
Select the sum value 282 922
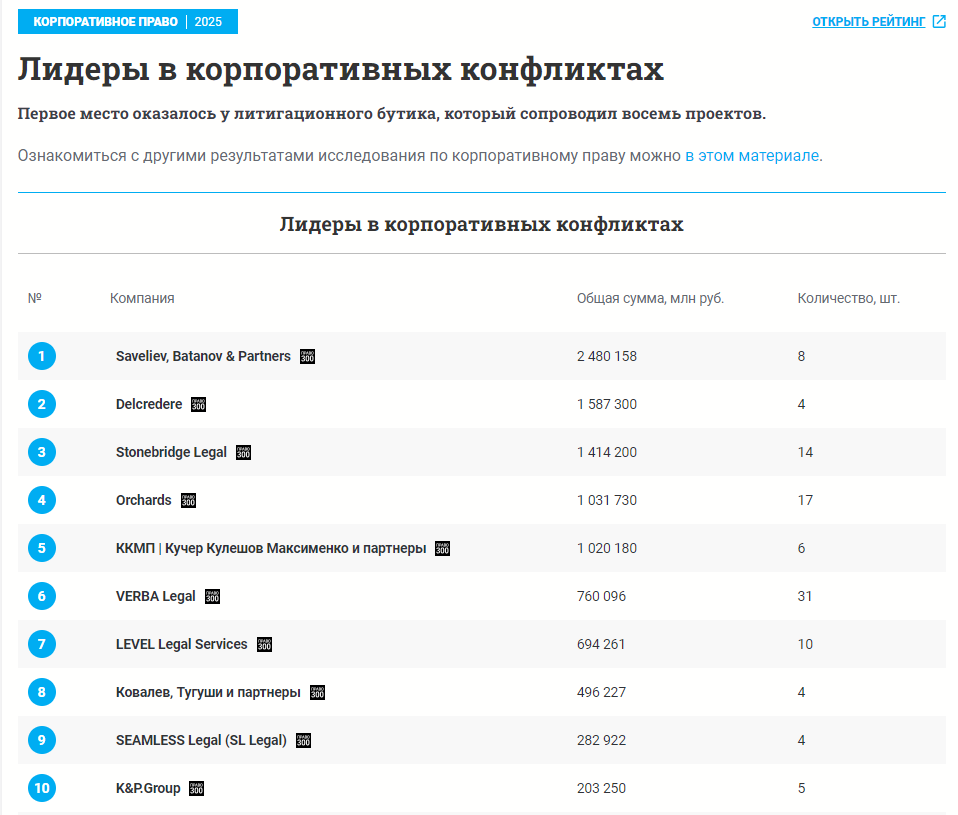tap(601, 740)
